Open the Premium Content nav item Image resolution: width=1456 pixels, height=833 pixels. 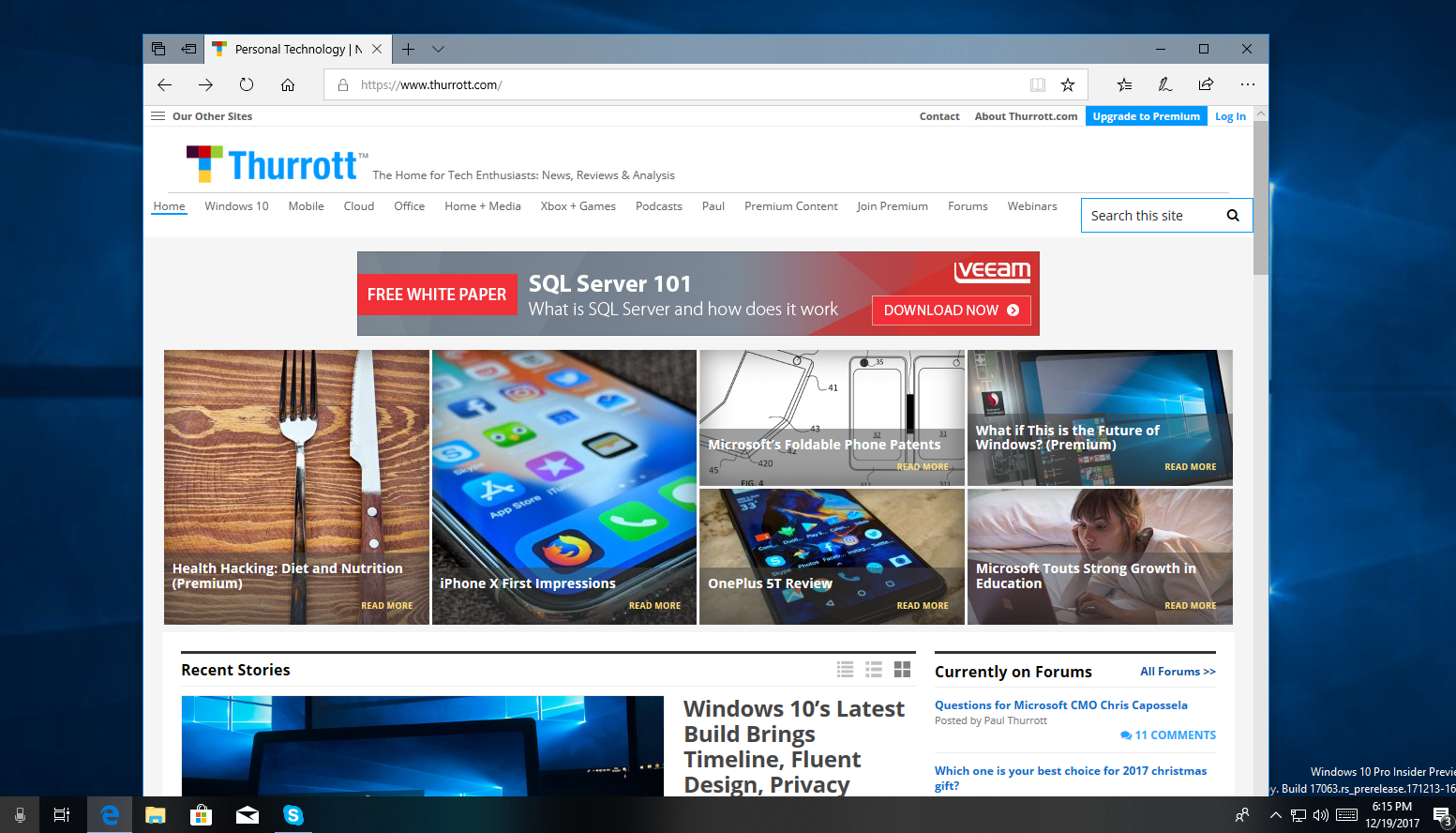[791, 206]
